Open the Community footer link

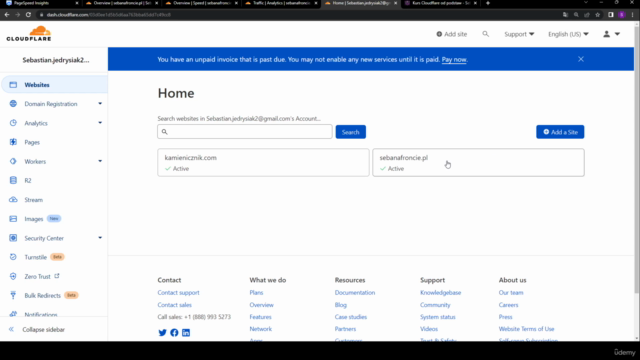(435, 305)
